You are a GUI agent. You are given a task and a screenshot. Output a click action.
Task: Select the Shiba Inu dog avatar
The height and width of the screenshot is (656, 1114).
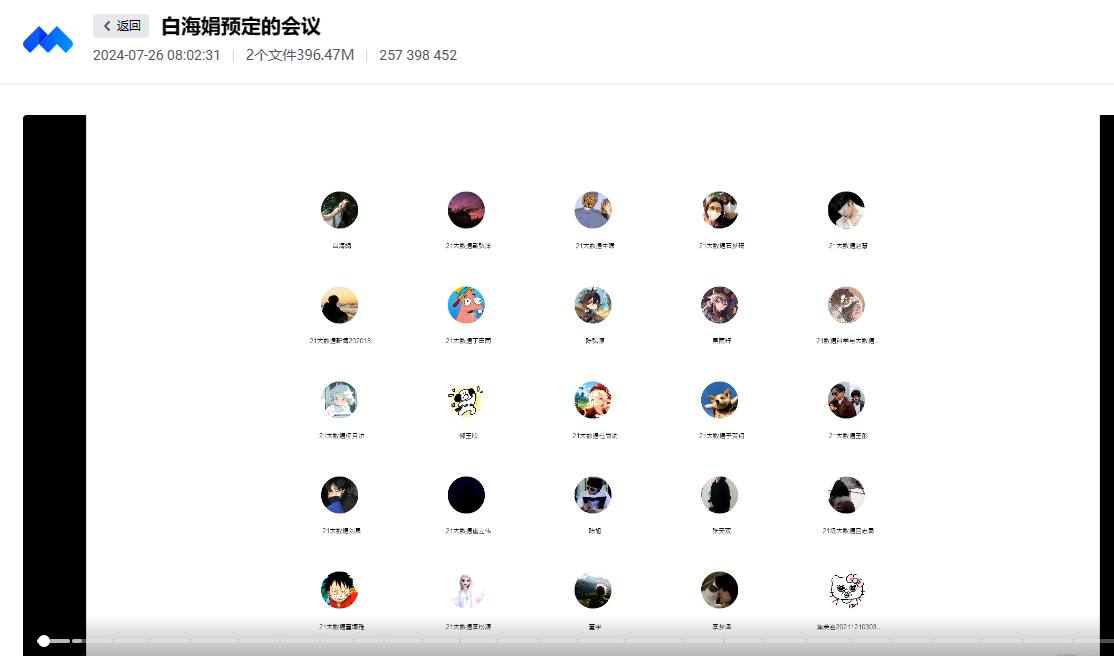(x=719, y=400)
